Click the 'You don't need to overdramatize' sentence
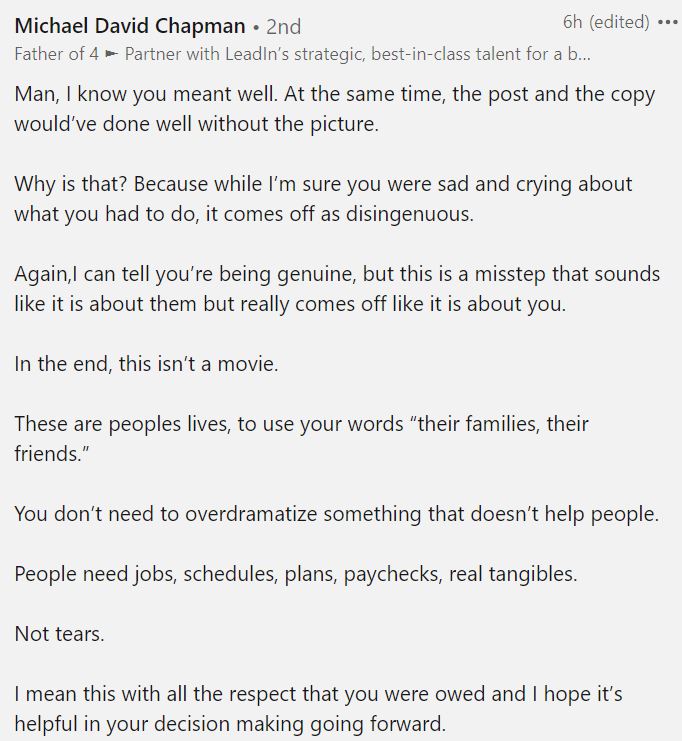682x741 pixels. 337,514
